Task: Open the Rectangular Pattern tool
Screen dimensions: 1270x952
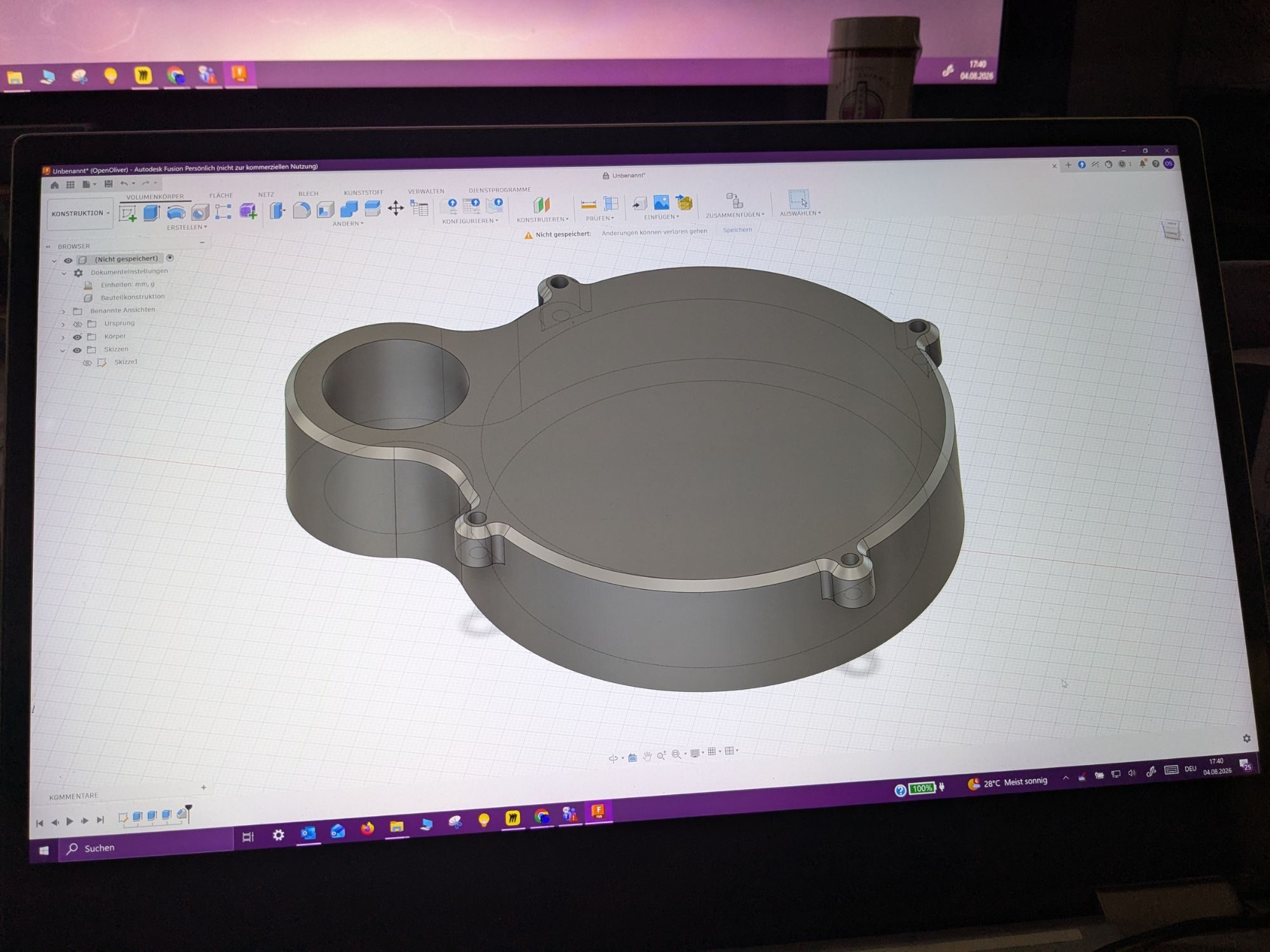Action: [223, 211]
